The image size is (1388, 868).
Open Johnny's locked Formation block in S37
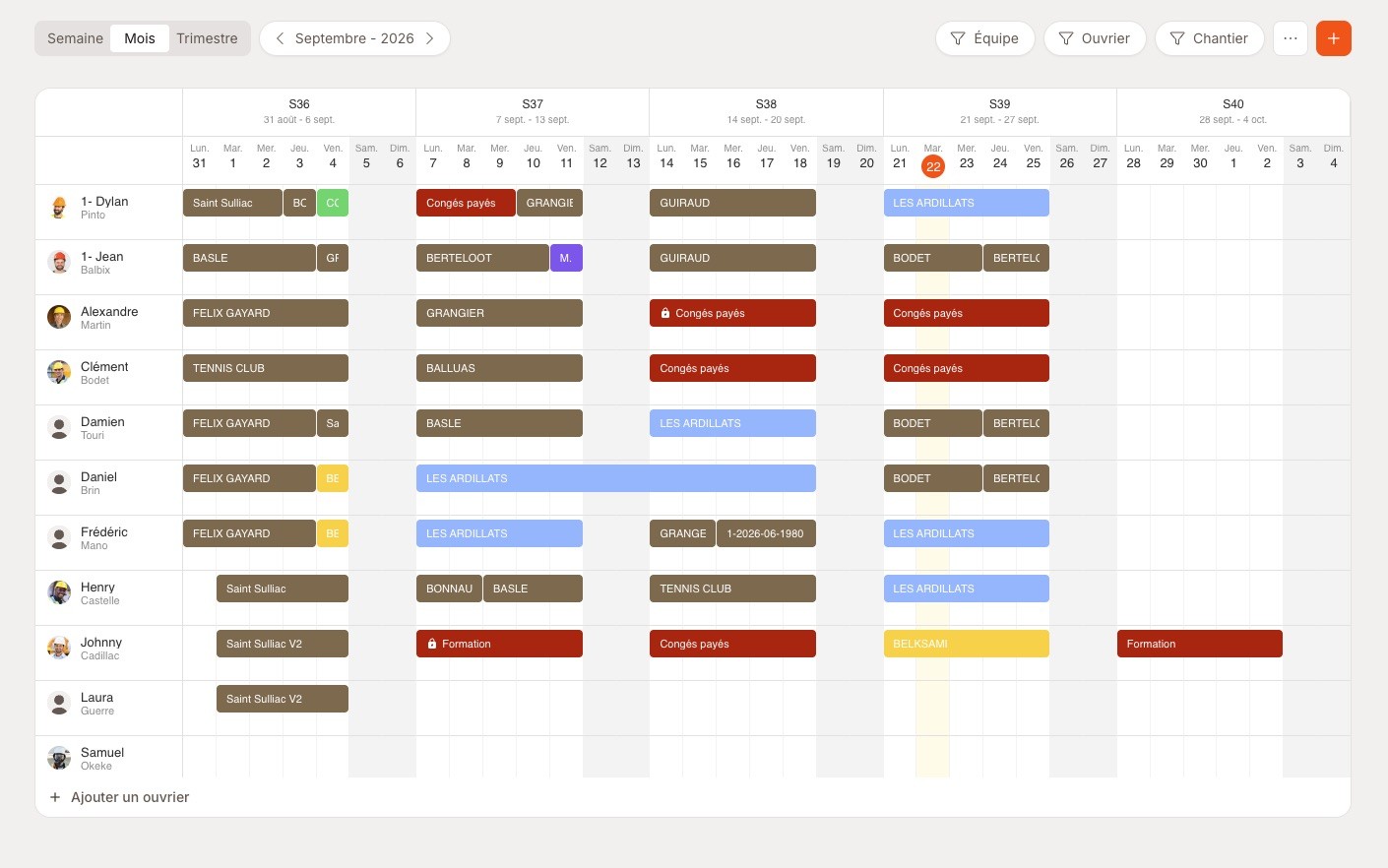[499, 644]
